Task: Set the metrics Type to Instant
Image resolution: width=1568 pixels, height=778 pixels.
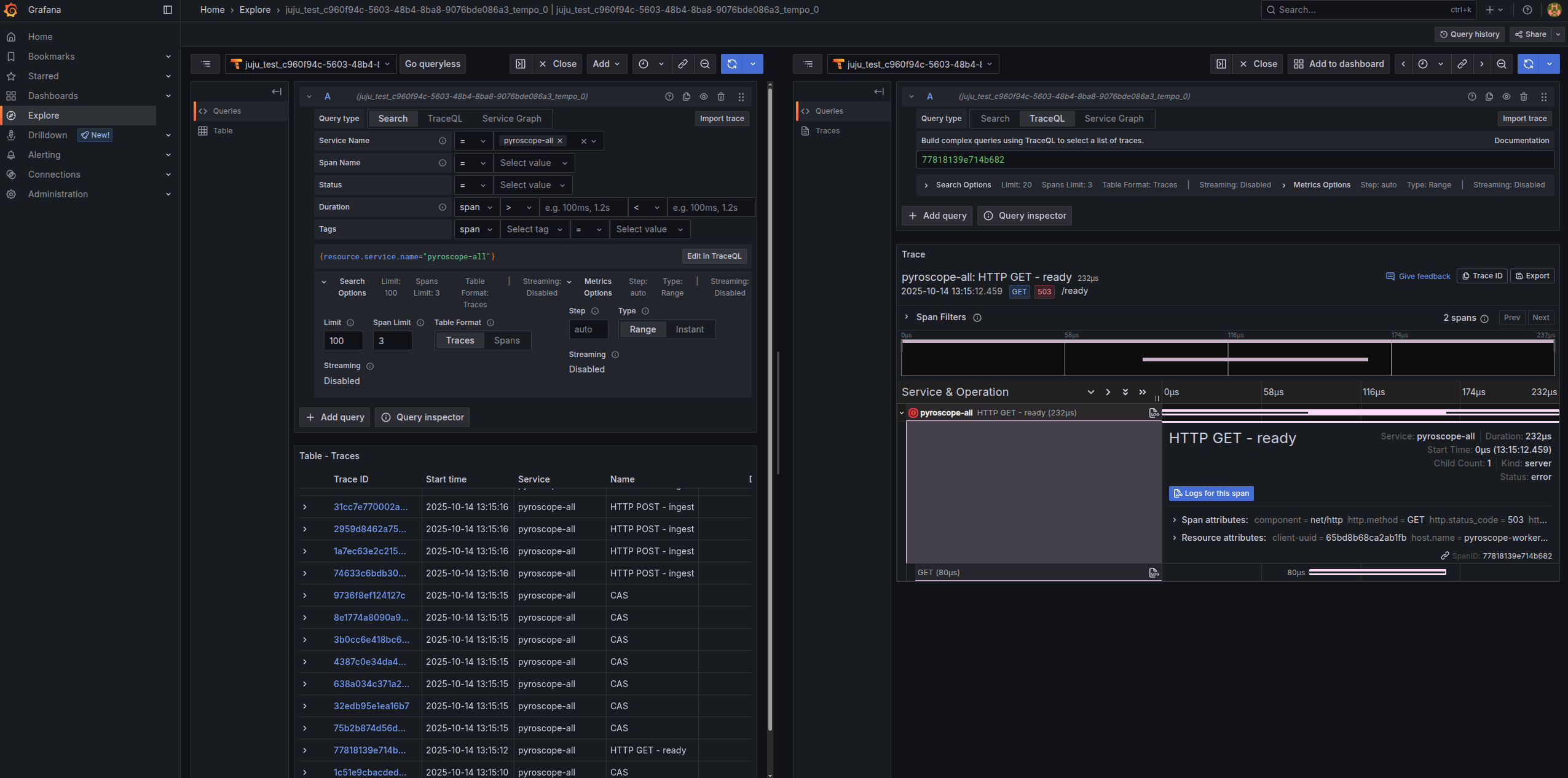Action: [x=689, y=329]
